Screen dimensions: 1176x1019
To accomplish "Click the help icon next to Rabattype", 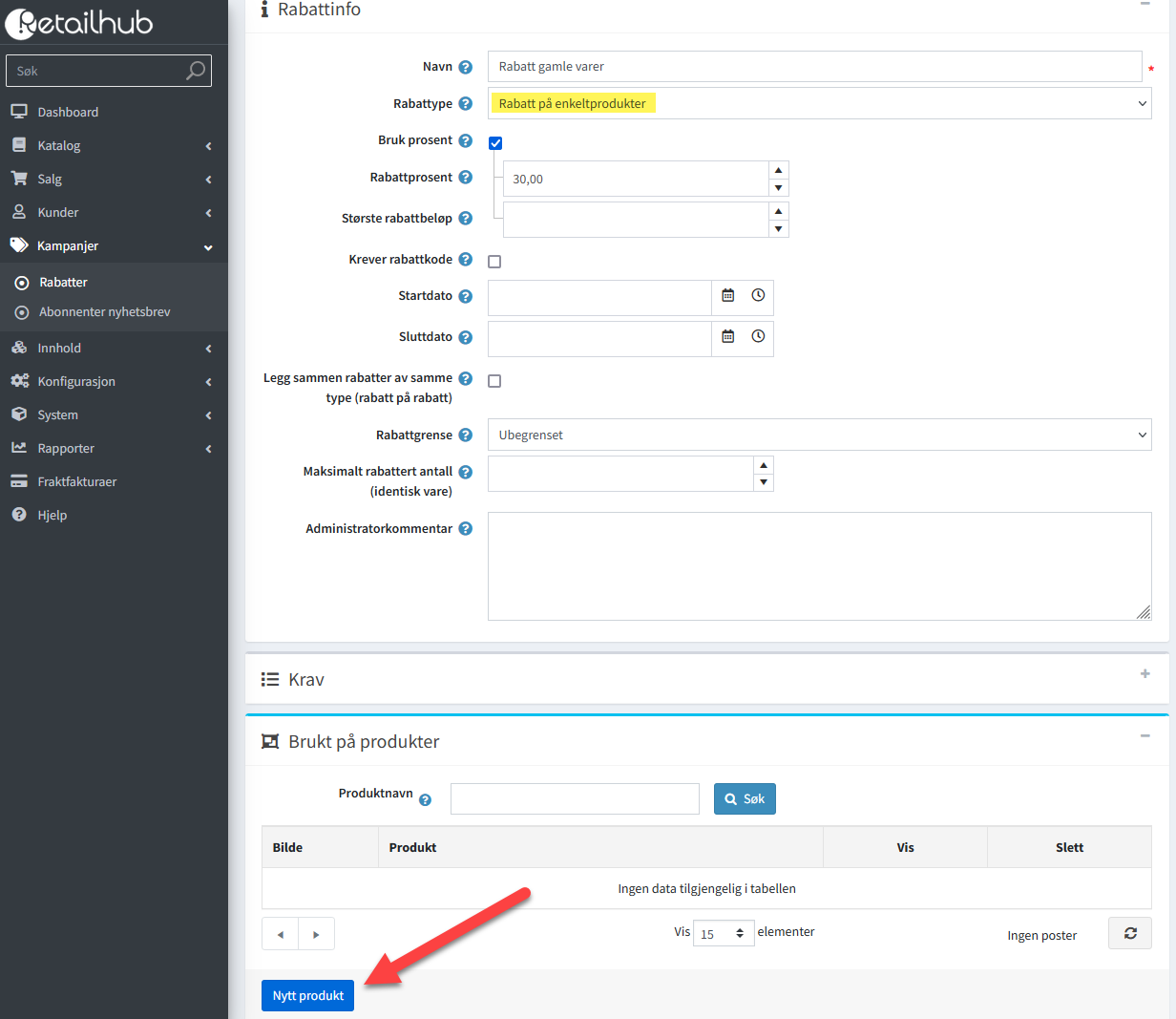I will 466,104.
